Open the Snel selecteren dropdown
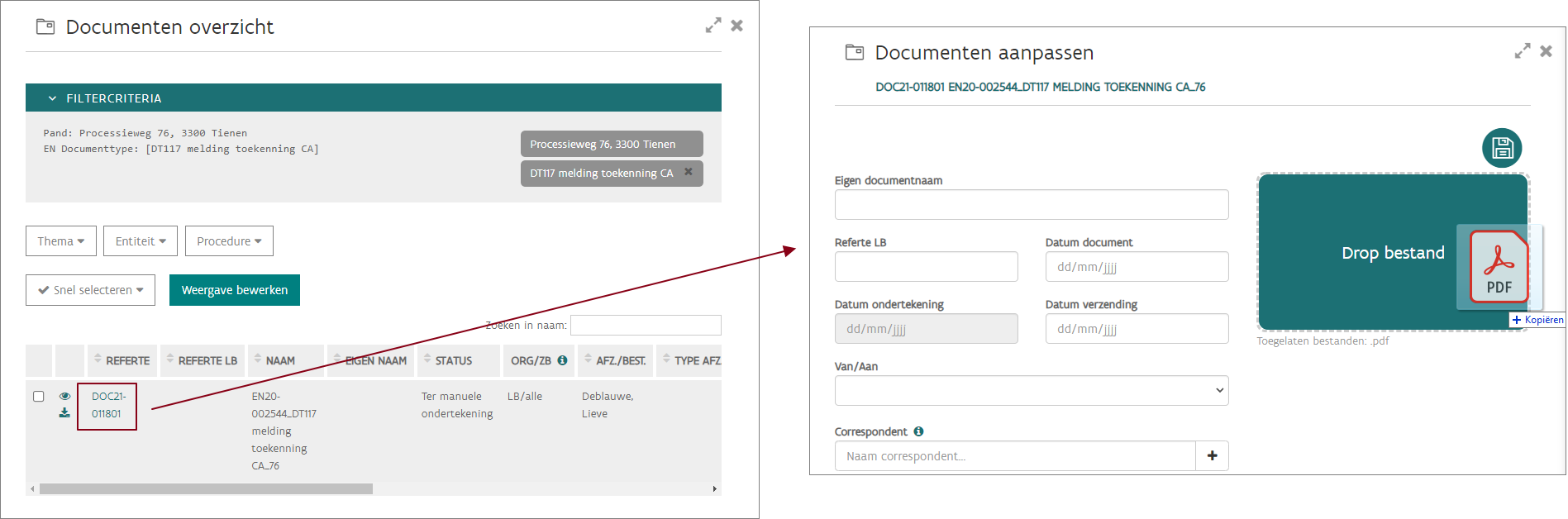1568x519 pixels. [x=90, y=290]
